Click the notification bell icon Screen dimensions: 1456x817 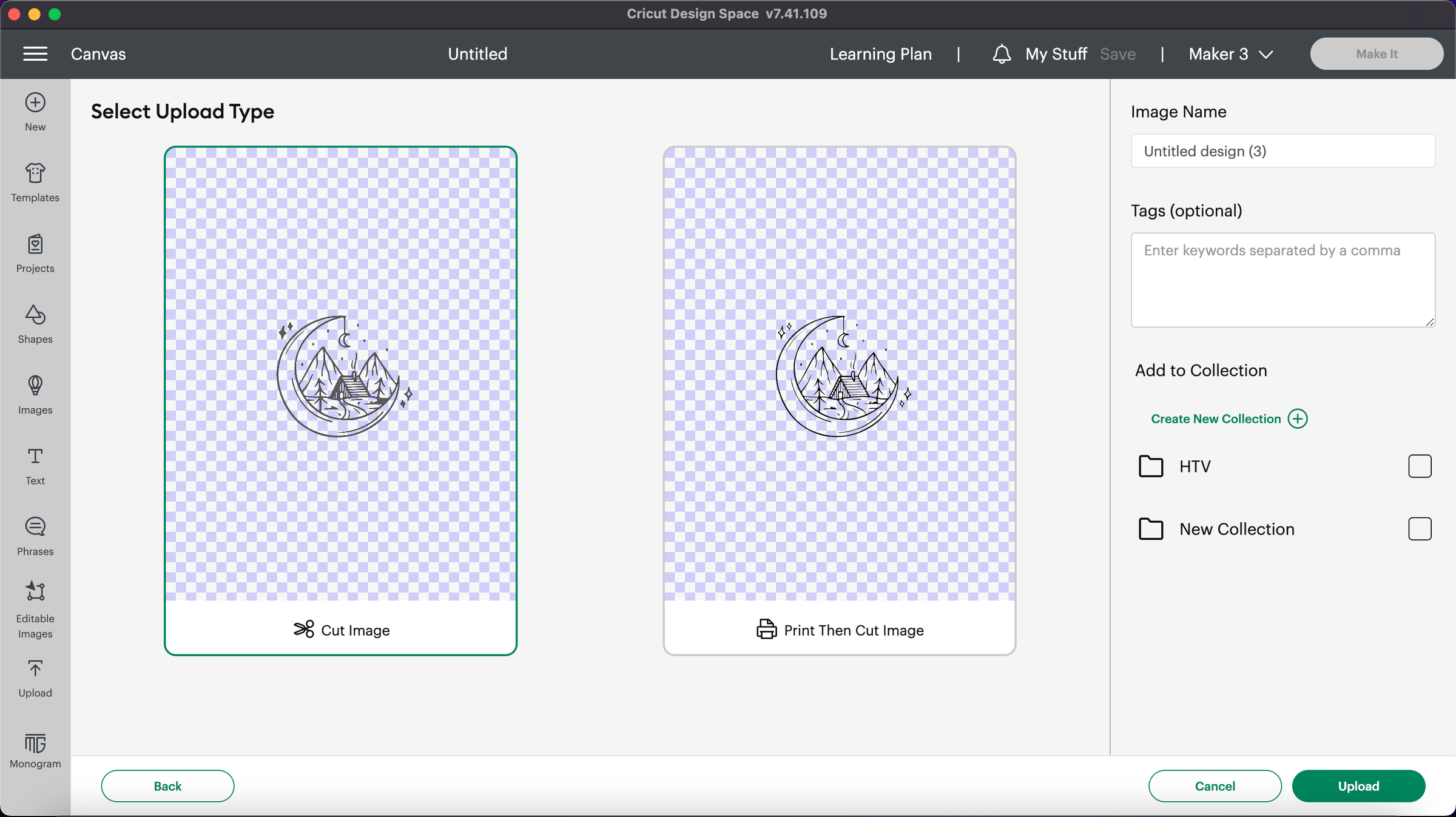tap(1002, 54)
